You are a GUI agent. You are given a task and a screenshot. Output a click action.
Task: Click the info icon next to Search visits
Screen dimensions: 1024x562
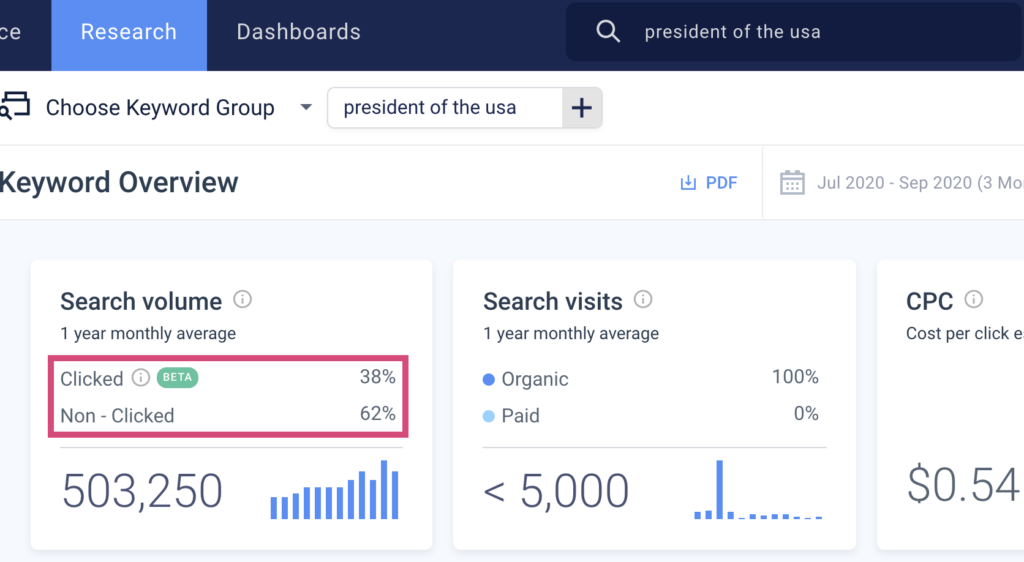pos(643,300)
